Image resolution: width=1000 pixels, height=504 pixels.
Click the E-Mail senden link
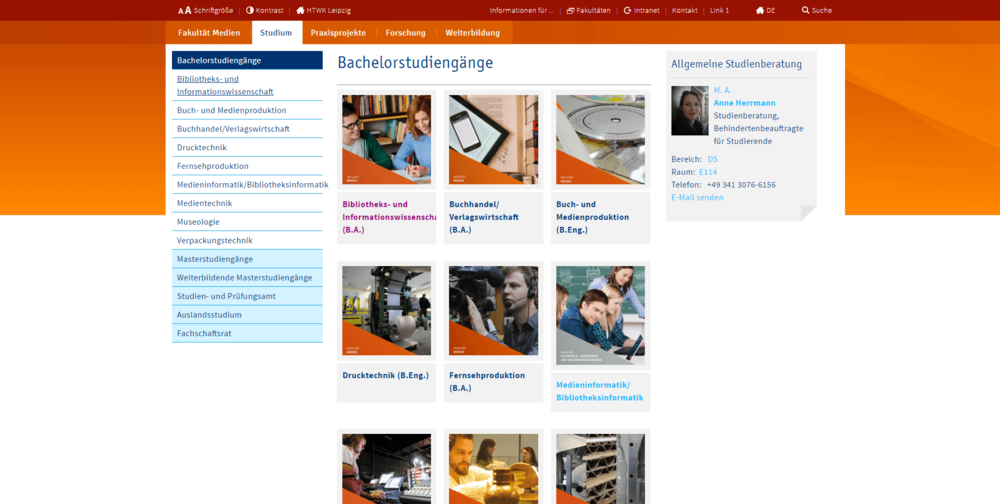pos(697,197)
